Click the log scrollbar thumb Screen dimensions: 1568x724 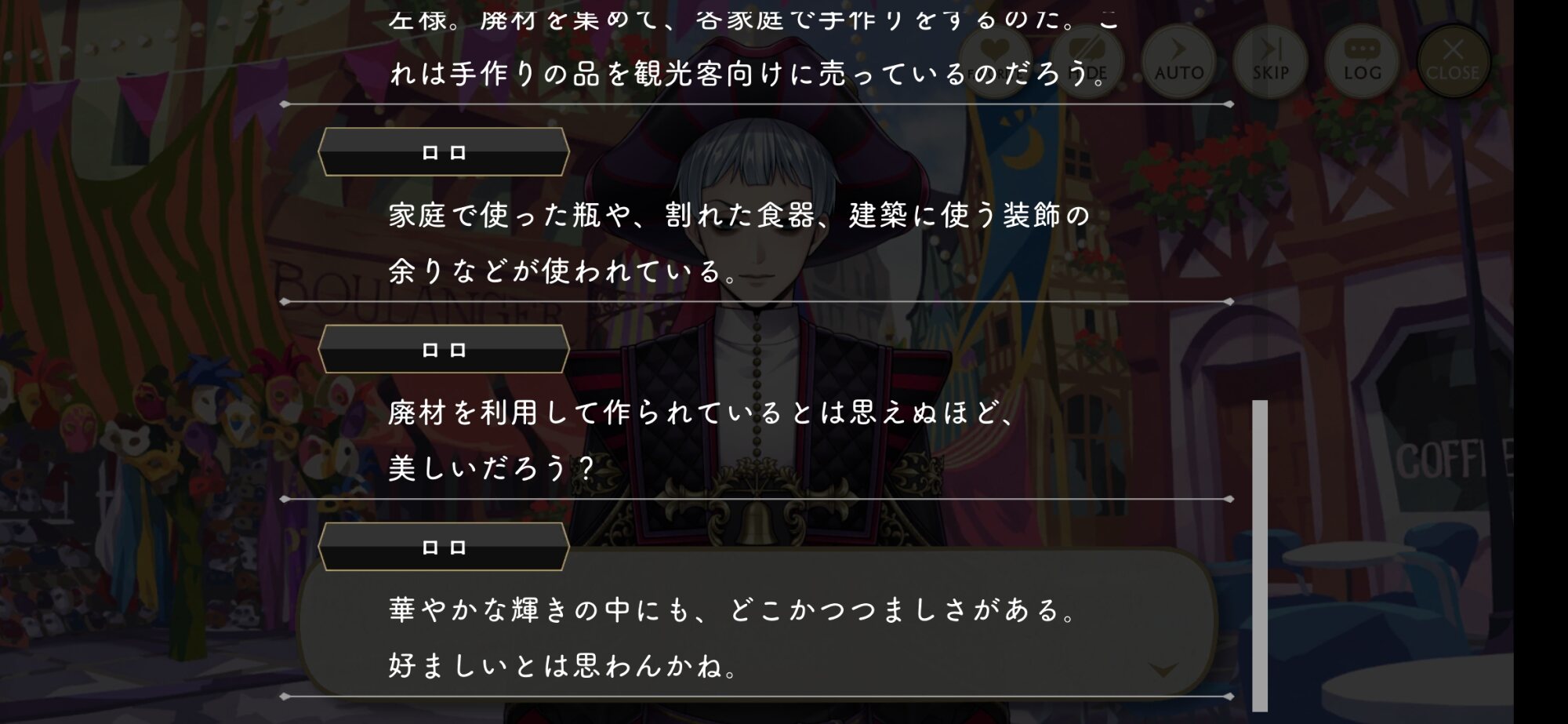click(1260, 555)
